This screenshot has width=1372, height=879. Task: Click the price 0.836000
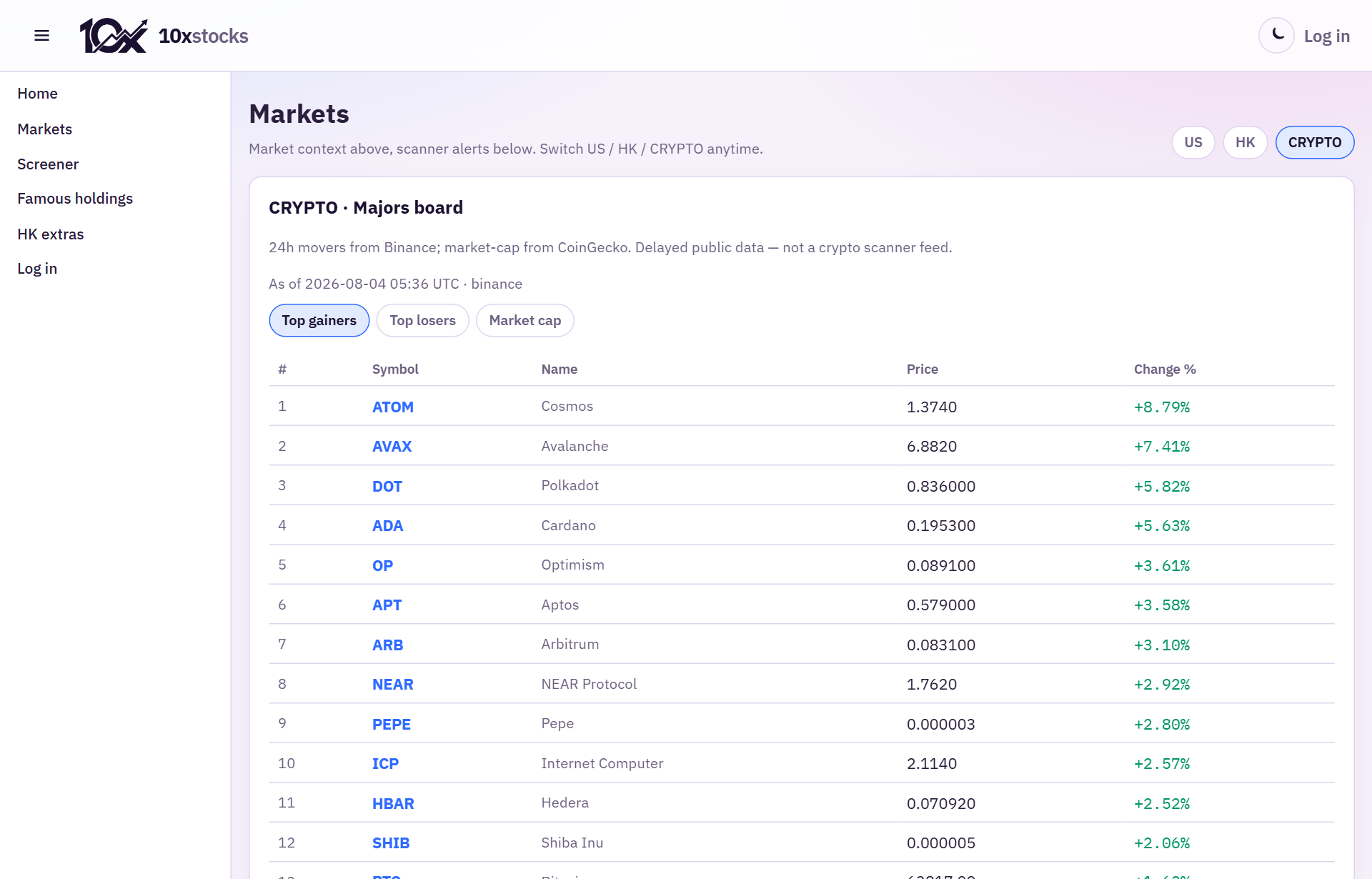(941, 486)
